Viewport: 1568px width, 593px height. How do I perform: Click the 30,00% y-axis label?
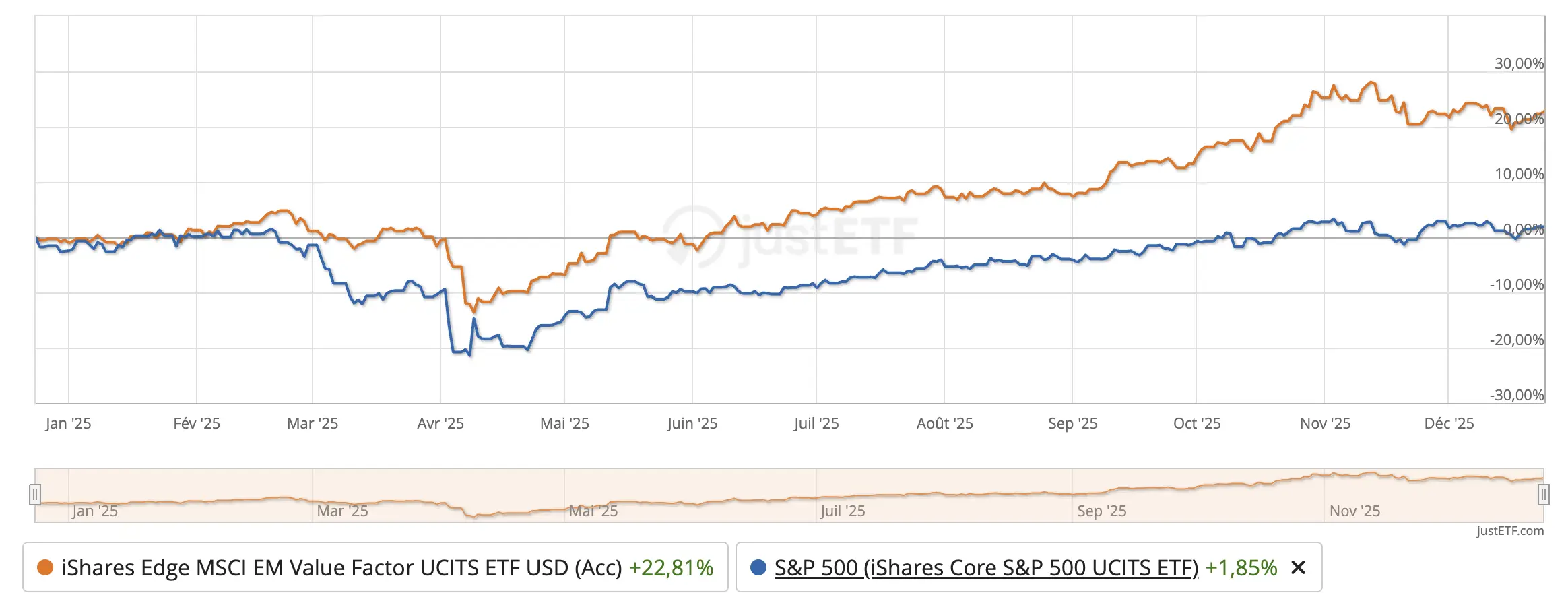[1519, 63]
